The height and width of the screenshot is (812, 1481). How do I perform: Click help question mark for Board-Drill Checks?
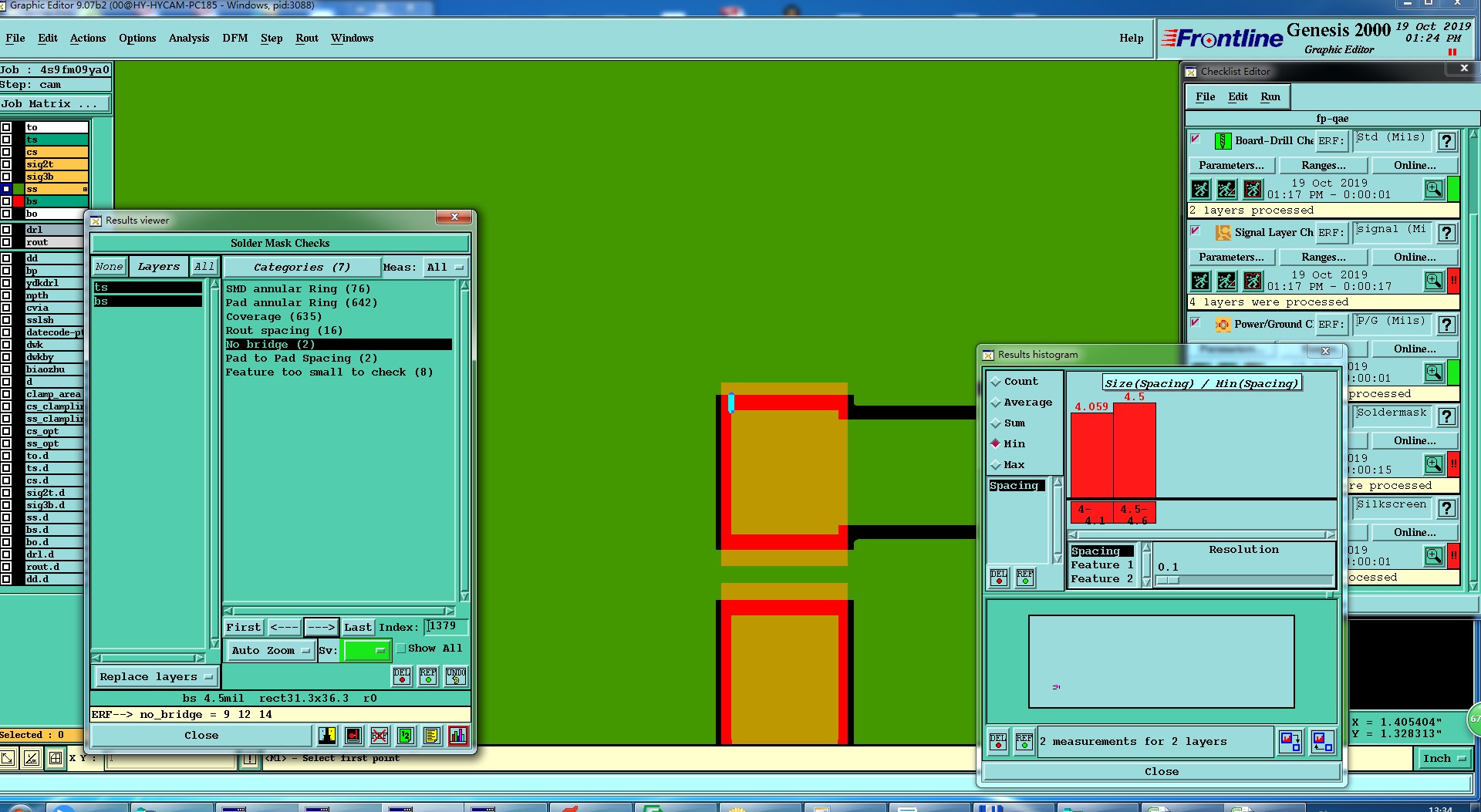(1447, 141)
